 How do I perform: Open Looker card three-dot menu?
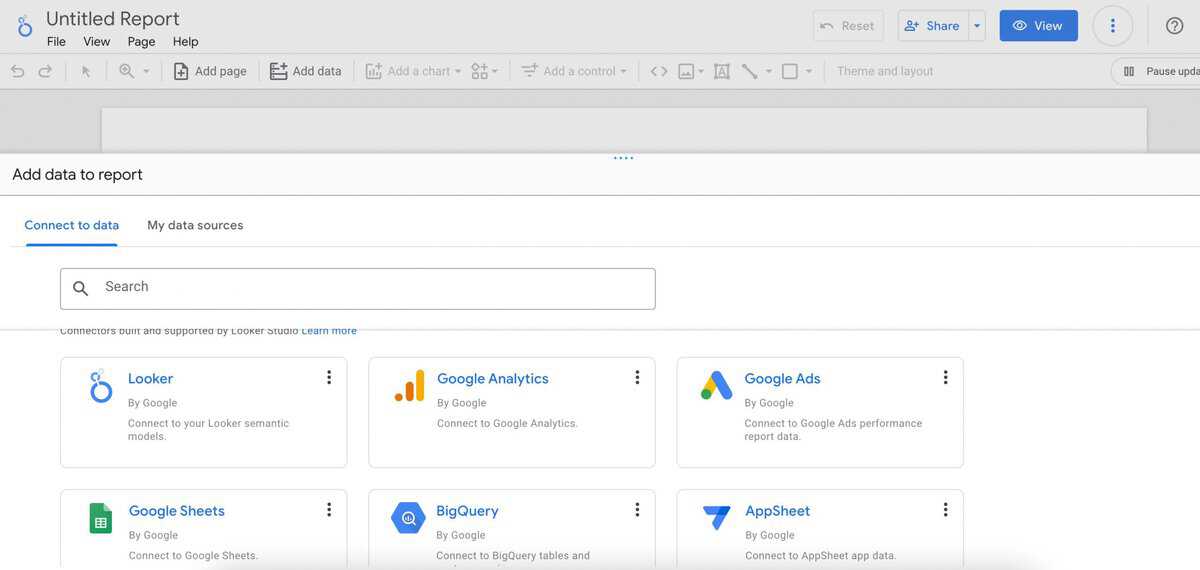pos(328,377)
